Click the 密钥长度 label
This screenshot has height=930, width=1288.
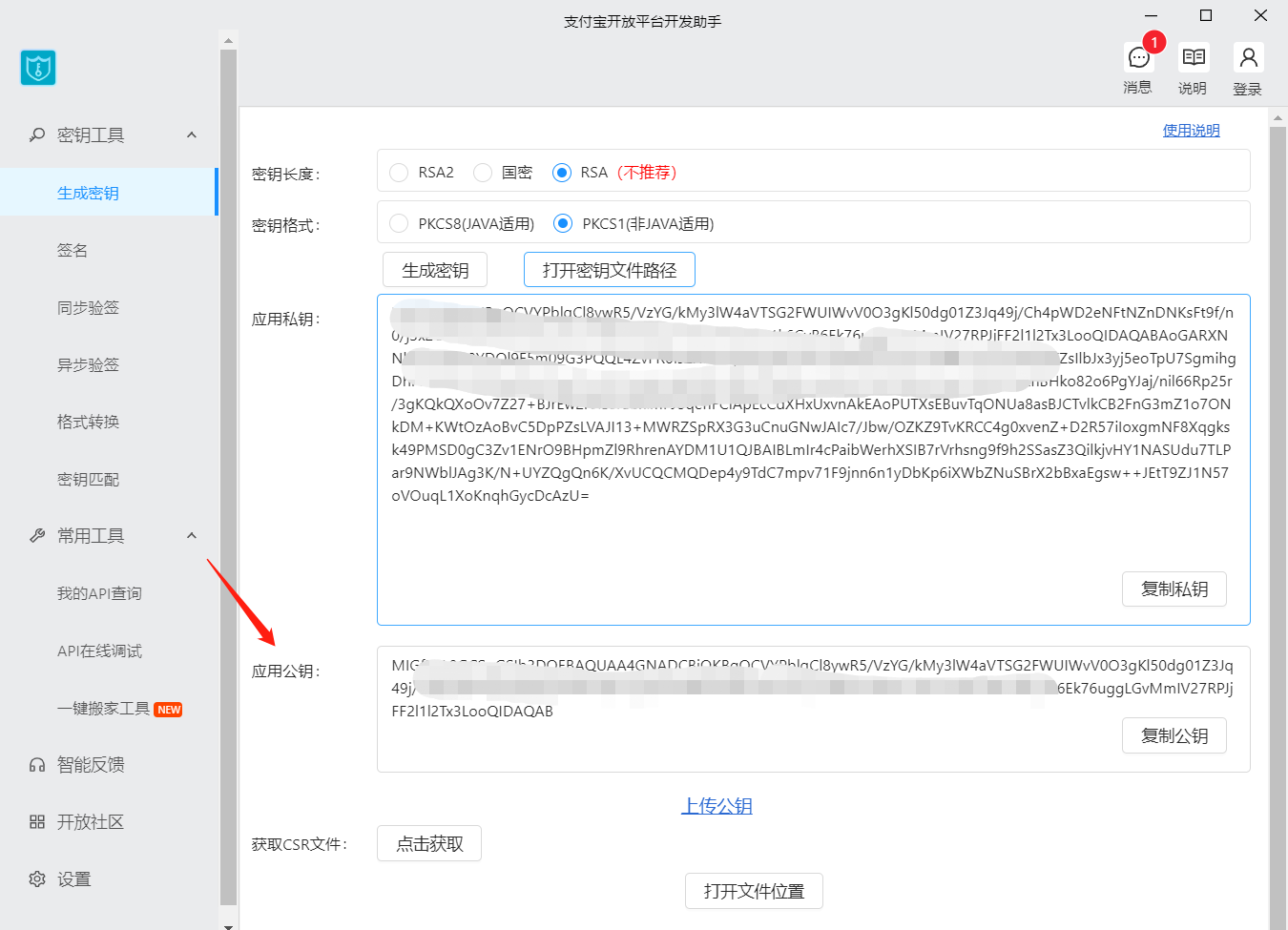click(x=286, y=174)
